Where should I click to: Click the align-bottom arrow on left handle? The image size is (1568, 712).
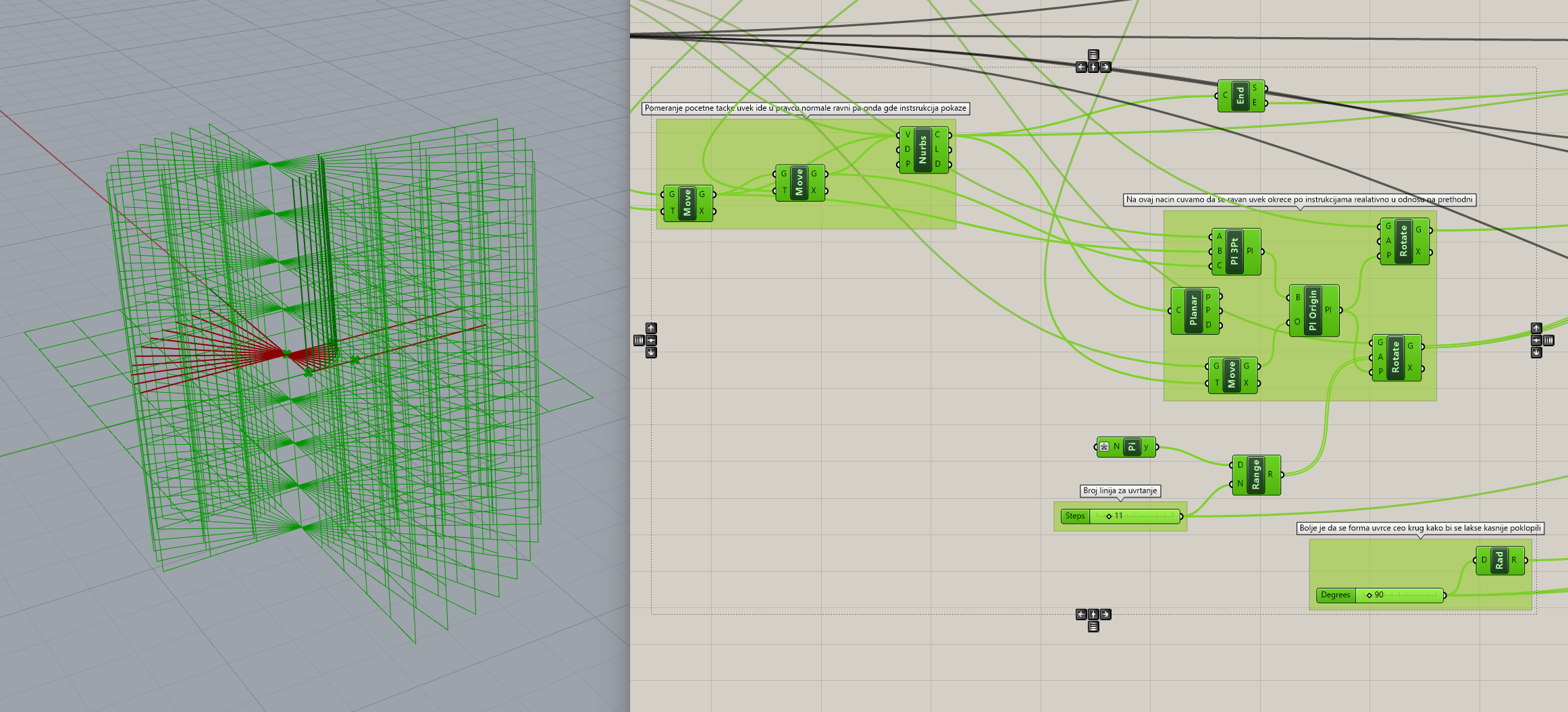click(651, 352)
